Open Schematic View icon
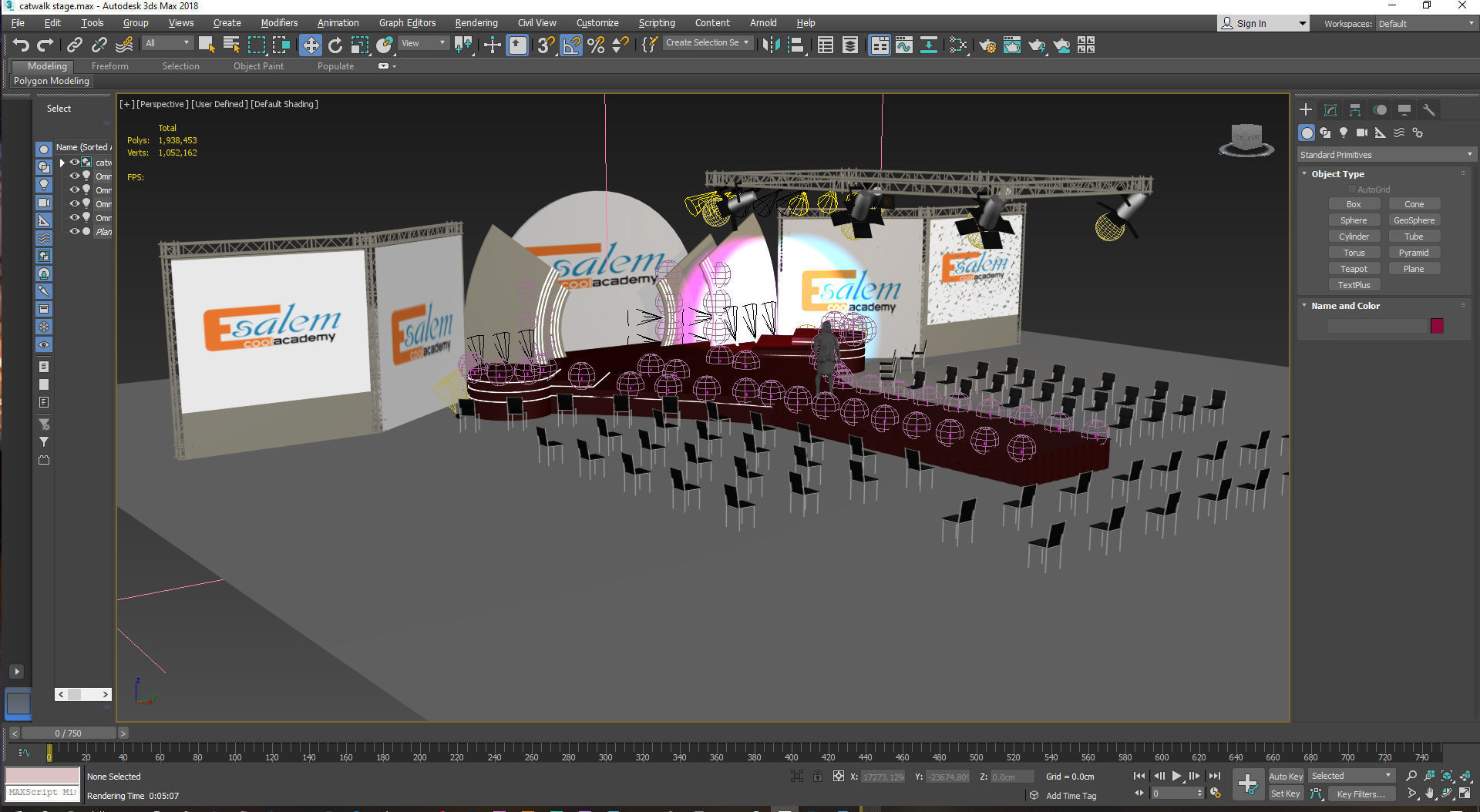The width and height of the screenshot is (1480, 812). click(x=929, y=45)
